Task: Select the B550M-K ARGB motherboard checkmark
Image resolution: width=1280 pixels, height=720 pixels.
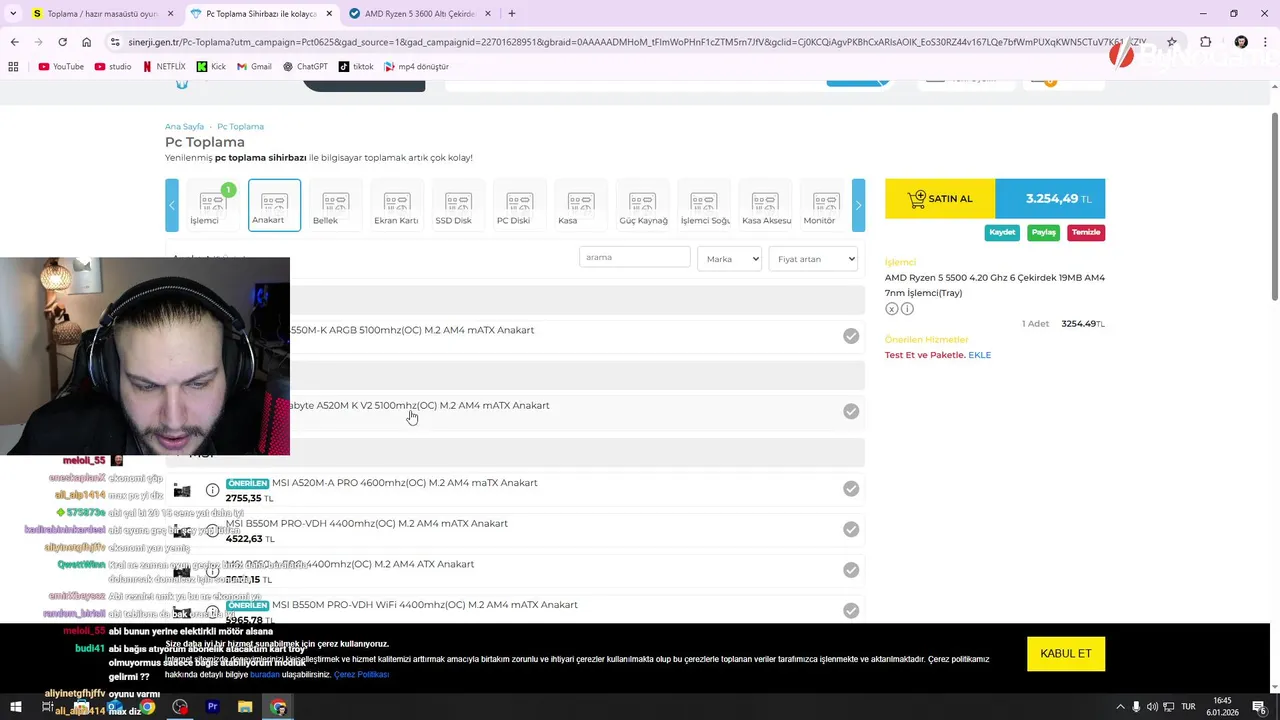Action: (x=851, y=336)
